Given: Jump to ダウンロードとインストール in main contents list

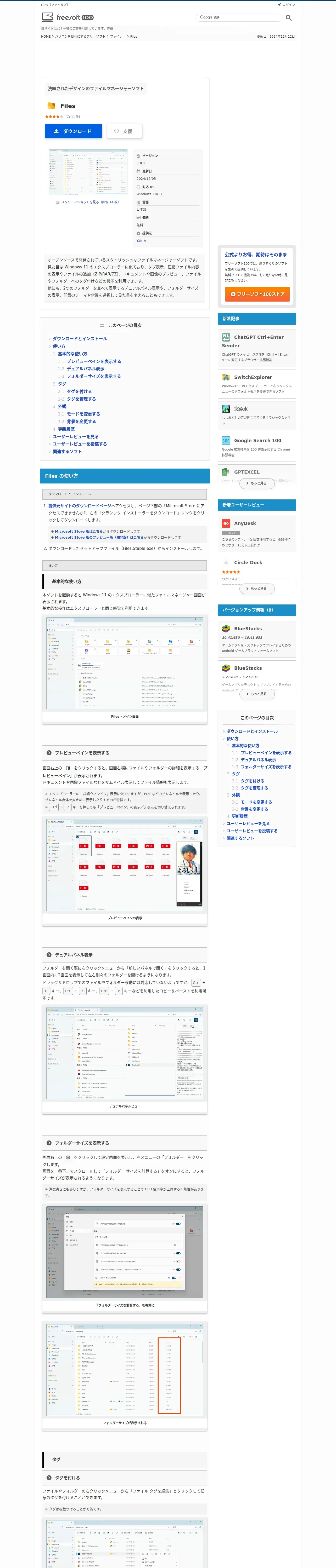Looking at the screenshot, I should pos(80,339).
